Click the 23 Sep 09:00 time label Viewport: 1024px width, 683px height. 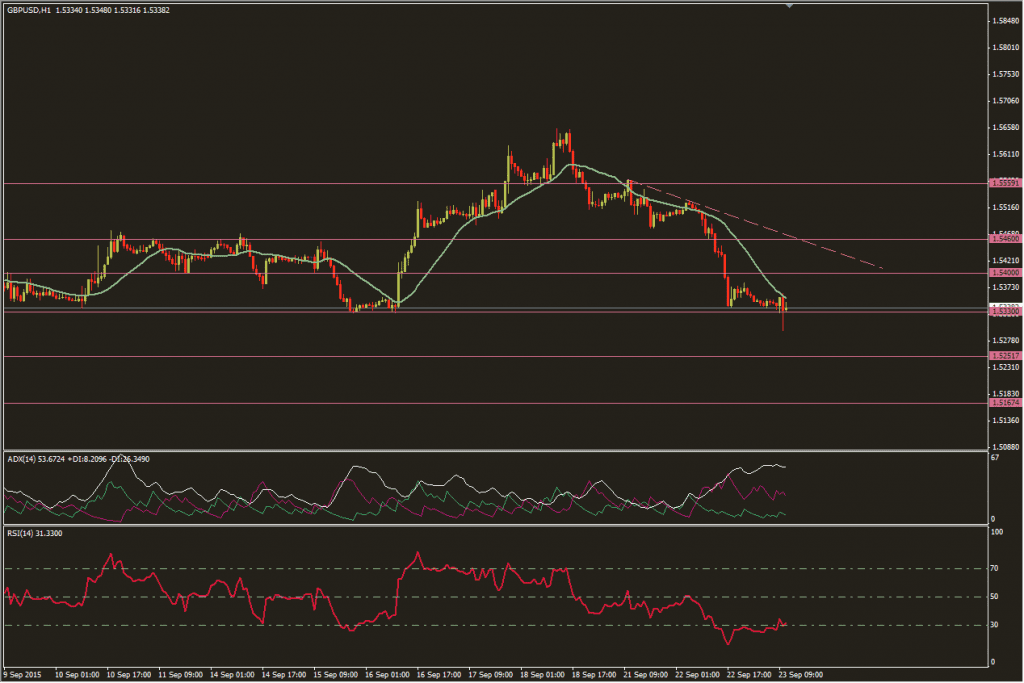pyautogui.click(x=801, y=675)
